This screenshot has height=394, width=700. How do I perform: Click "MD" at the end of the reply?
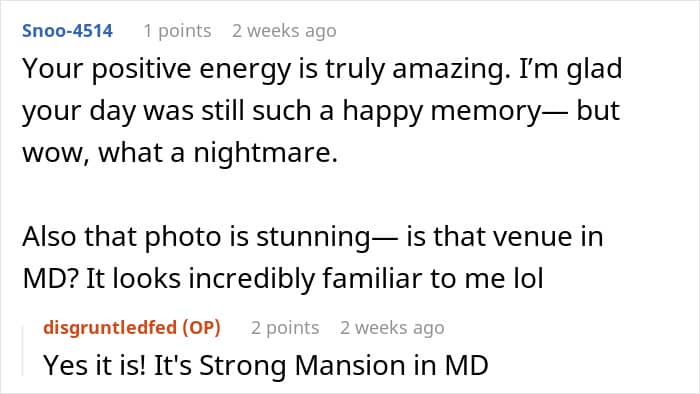(x=467, y=365)
